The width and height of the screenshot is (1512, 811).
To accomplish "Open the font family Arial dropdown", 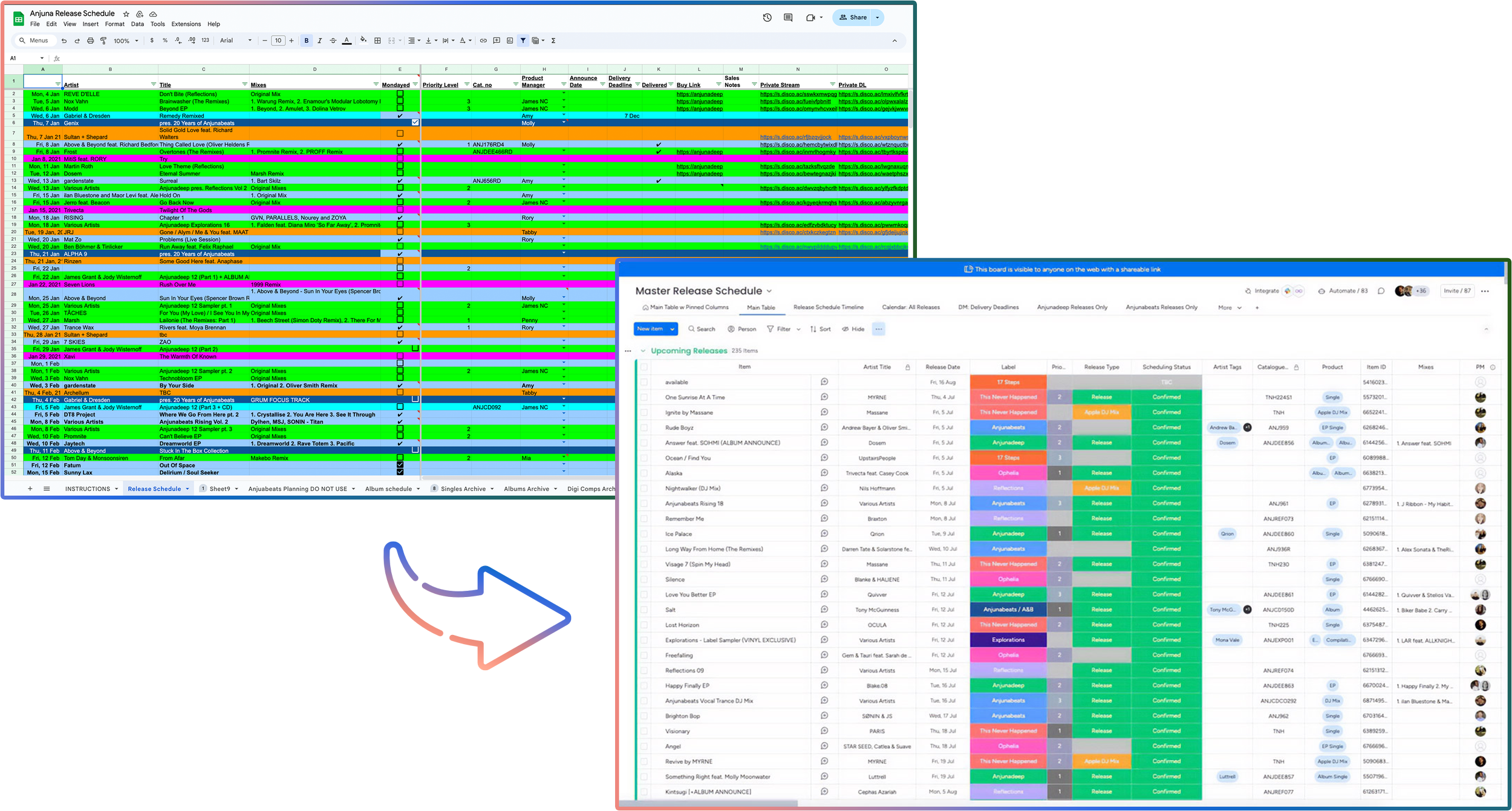I will click(x=236, y=41).
